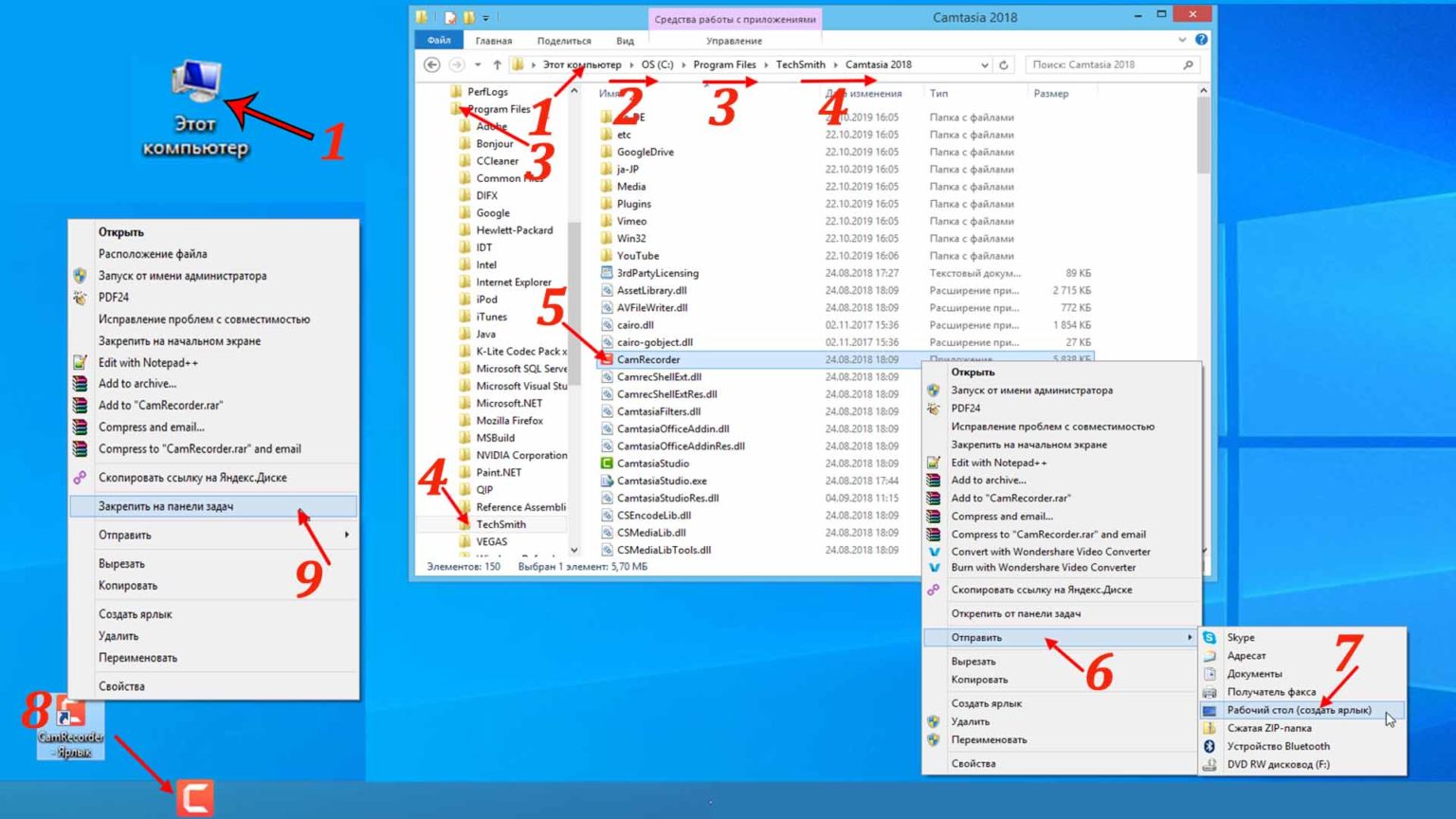Click the Camtasia icon on the taskbar
The image size is (1456, 819).
tap(194, 798)
